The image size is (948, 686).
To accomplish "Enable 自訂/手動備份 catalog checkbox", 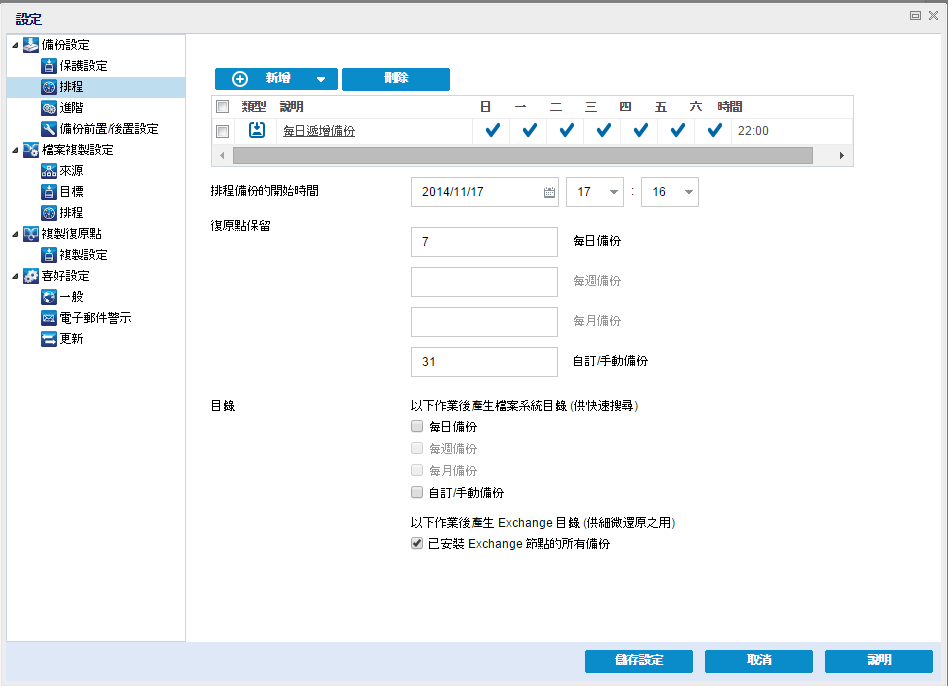I will tap(417, 492).
